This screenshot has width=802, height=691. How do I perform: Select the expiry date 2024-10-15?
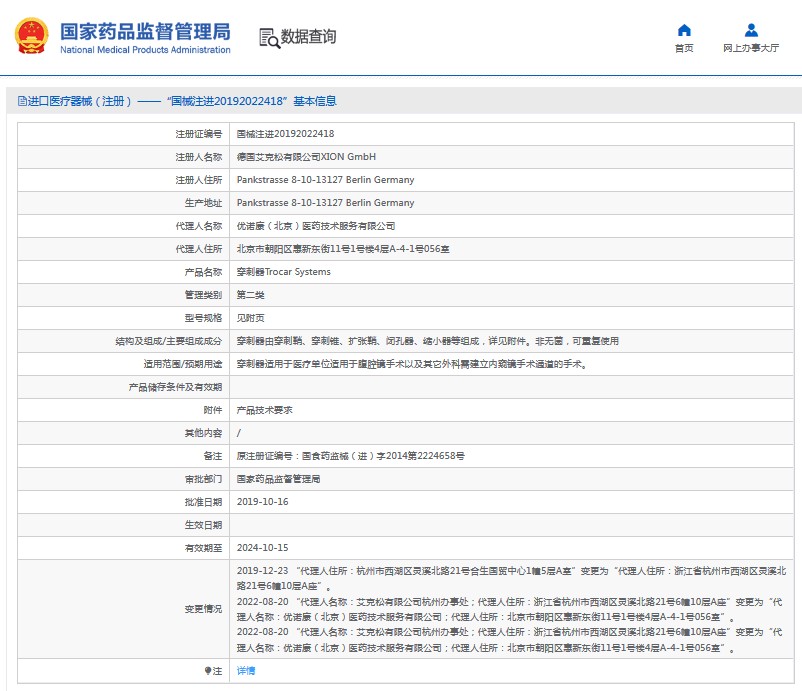click(262, 548)
